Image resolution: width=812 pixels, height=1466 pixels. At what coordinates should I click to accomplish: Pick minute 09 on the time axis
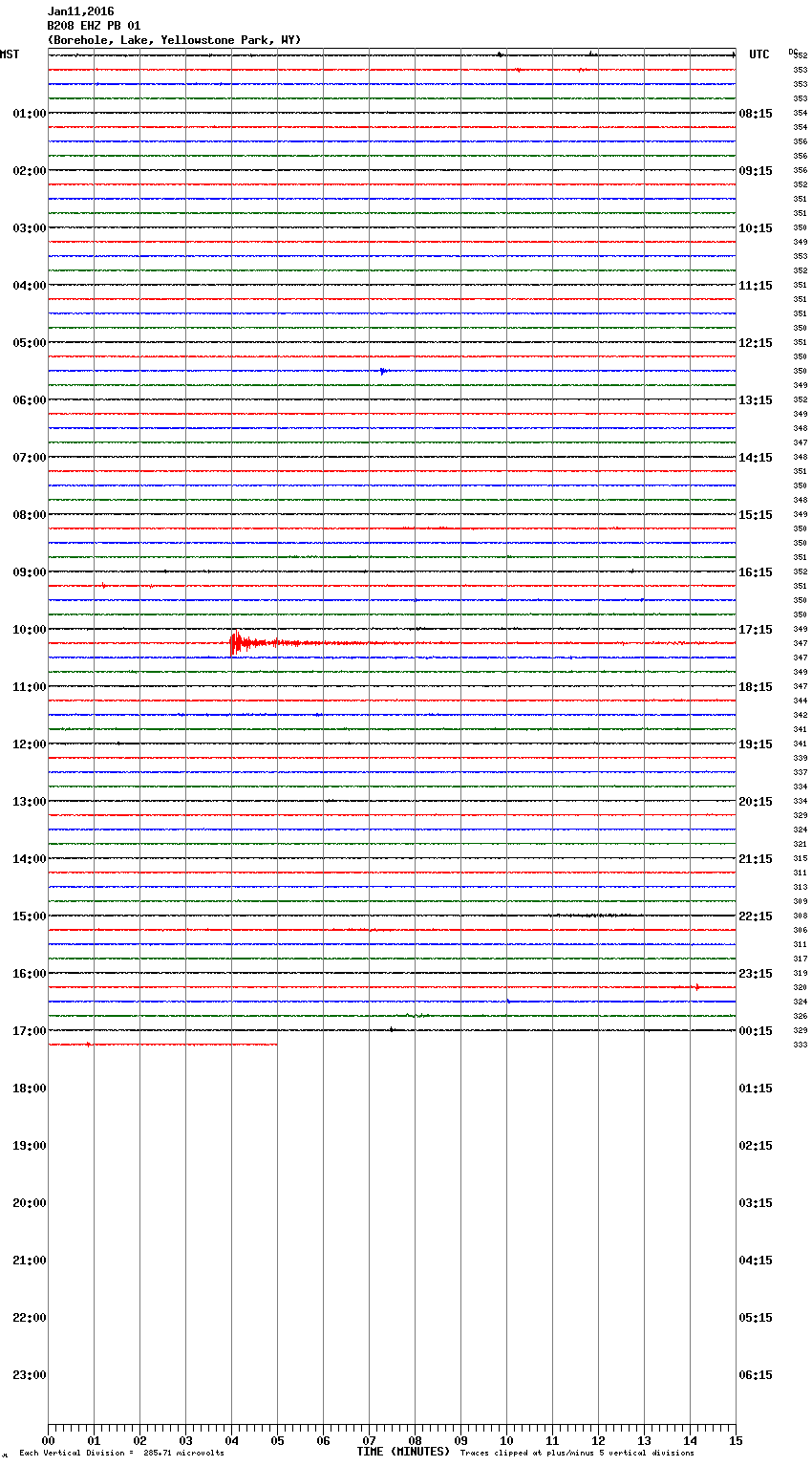460,1441
